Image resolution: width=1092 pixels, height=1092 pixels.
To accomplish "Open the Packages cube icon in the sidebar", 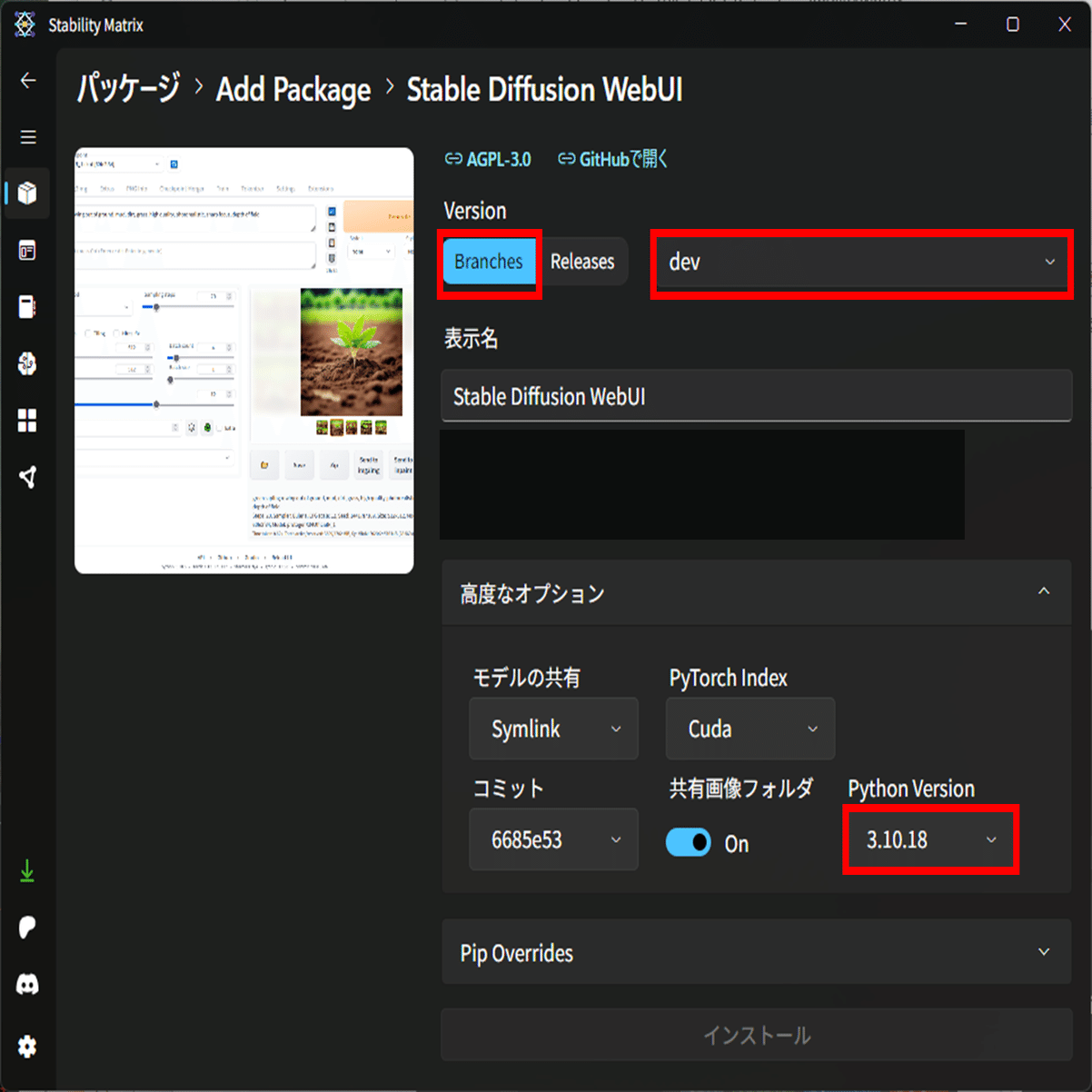I will click(28, 194).
